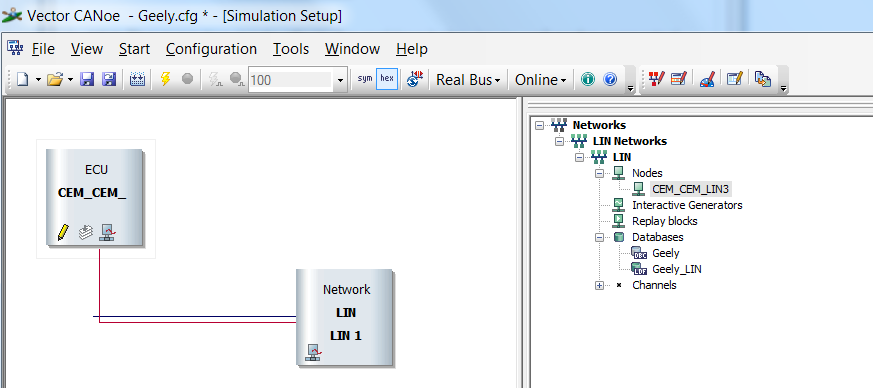
Task: Click the Stop measurement round icon
Action: tap(187, 79)
